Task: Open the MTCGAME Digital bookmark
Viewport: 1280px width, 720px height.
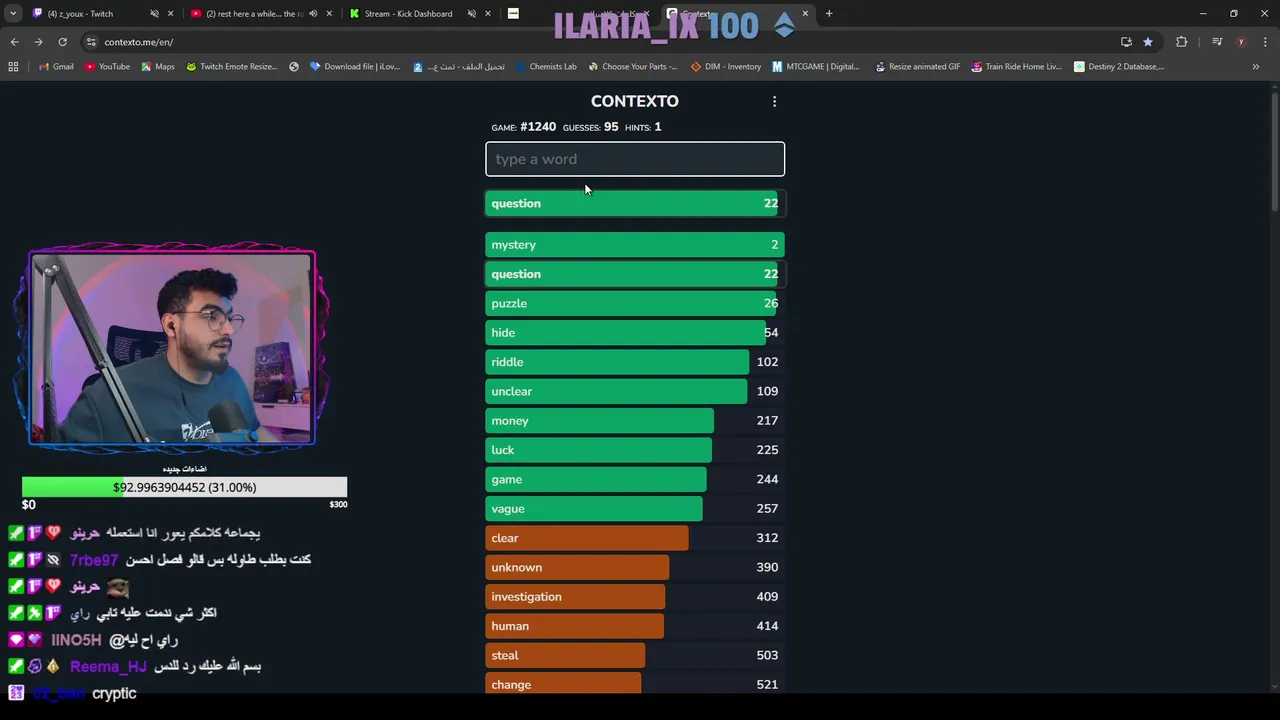Action: (816, 67)
